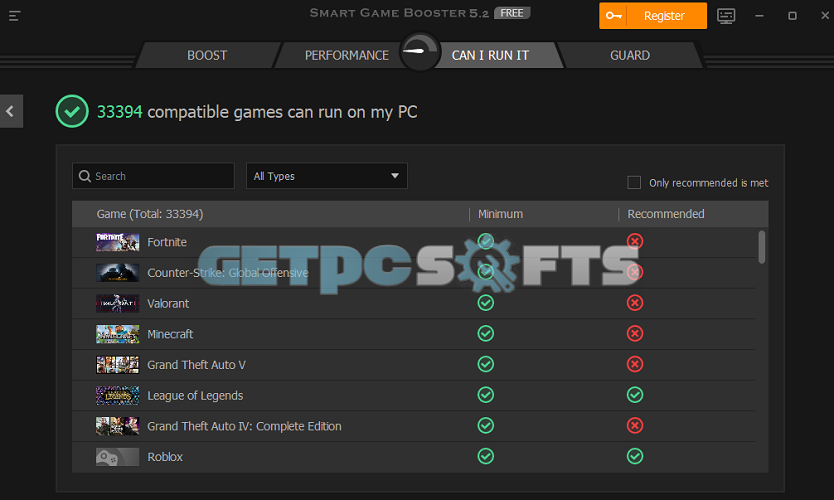
Task: Open the Minecraft thumbnail
Action: click(x=118, y=334)
